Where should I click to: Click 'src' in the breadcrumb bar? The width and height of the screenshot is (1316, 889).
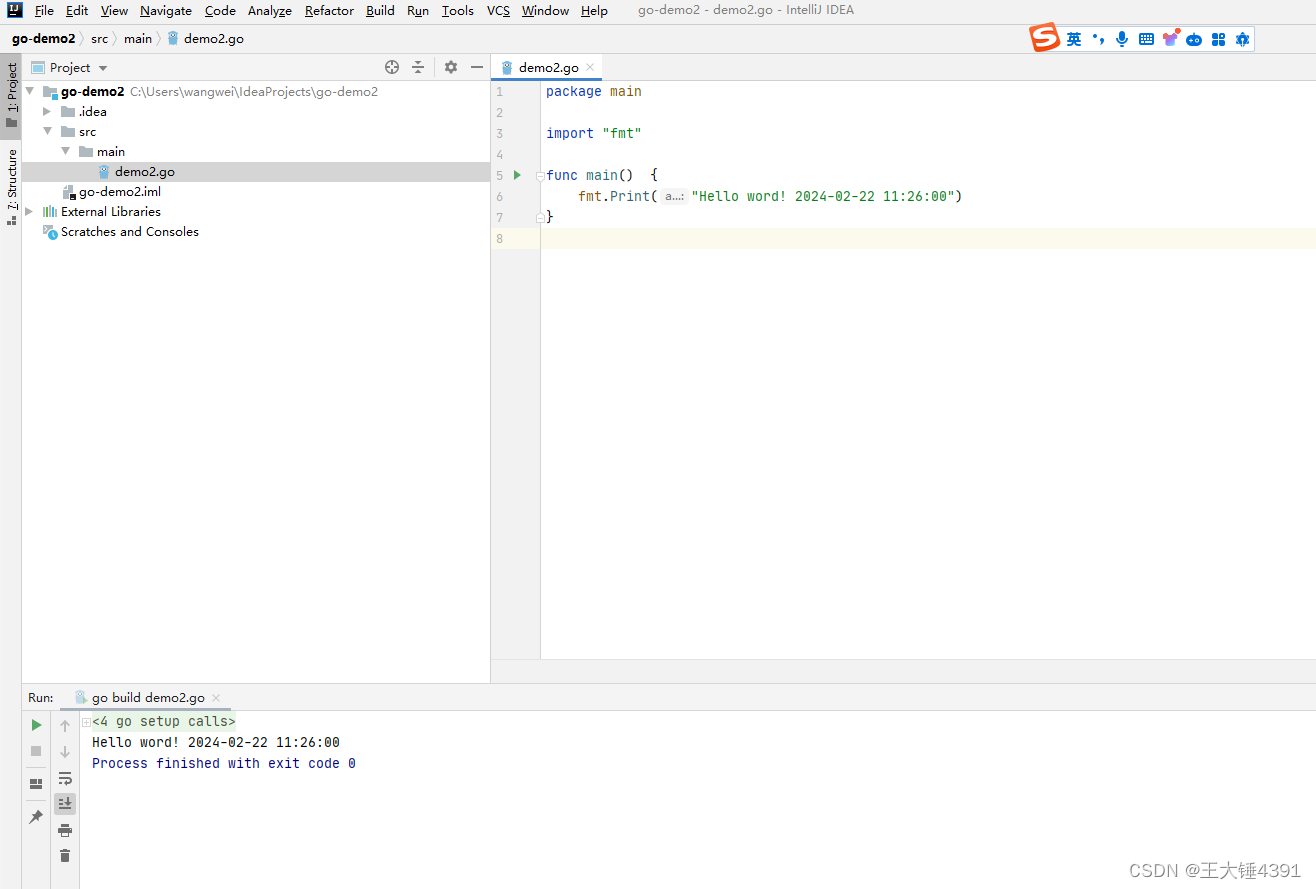point(99,38)
